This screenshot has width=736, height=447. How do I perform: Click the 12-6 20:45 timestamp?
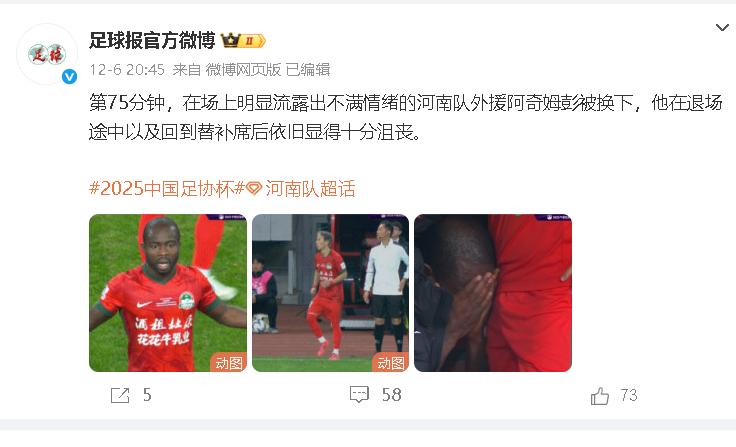point(127,70)
